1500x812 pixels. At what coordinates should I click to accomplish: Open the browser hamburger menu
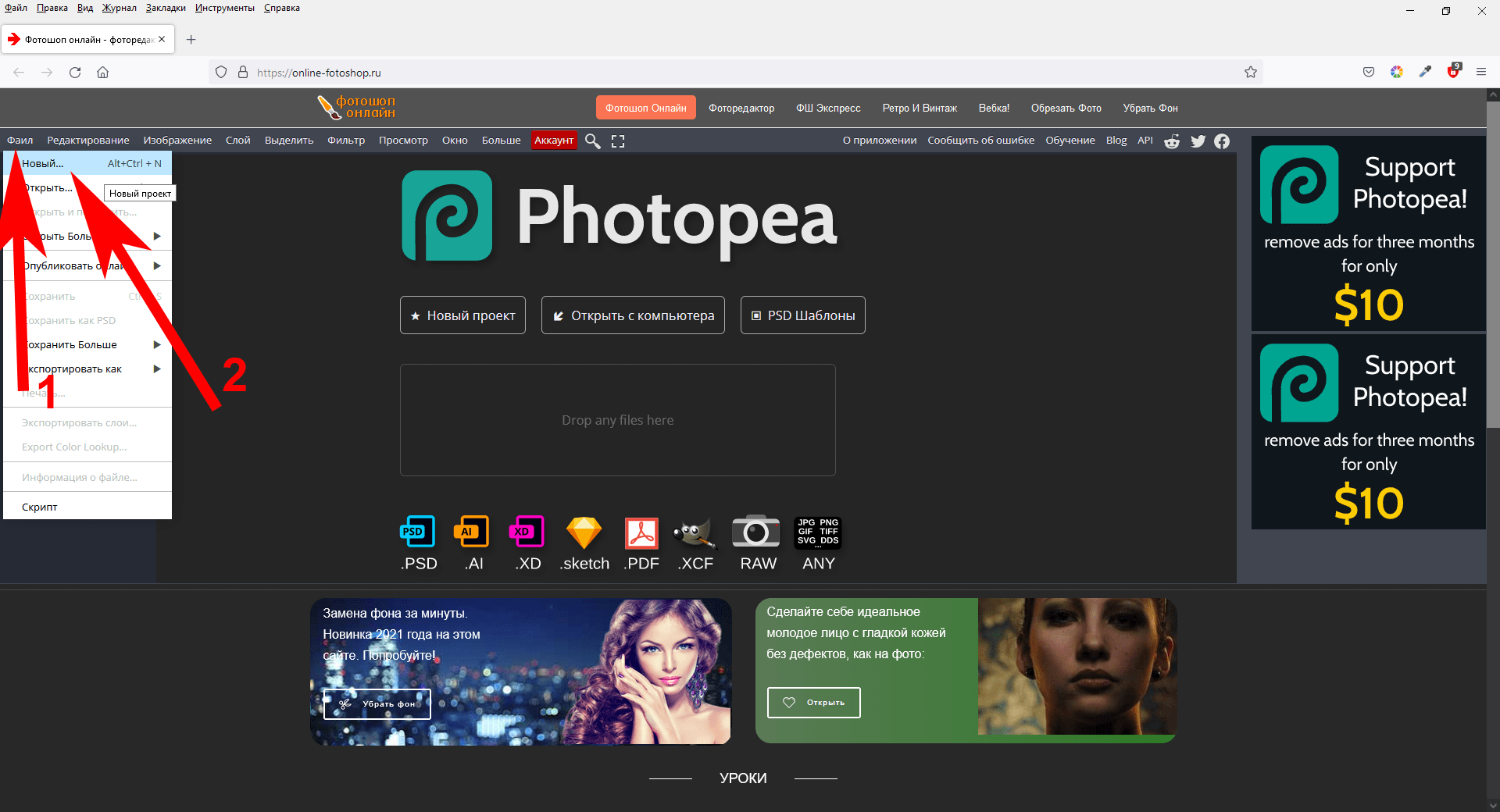(x=1481, y=72)
